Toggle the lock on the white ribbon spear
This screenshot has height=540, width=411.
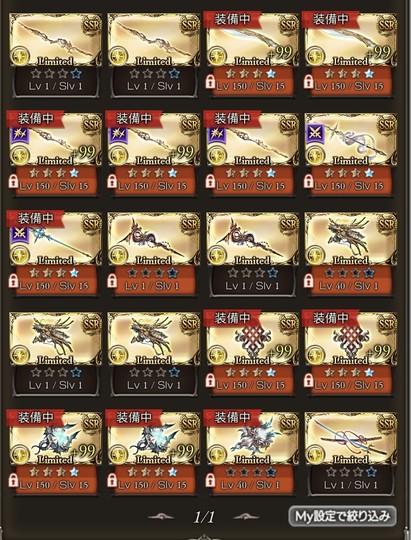308,181
